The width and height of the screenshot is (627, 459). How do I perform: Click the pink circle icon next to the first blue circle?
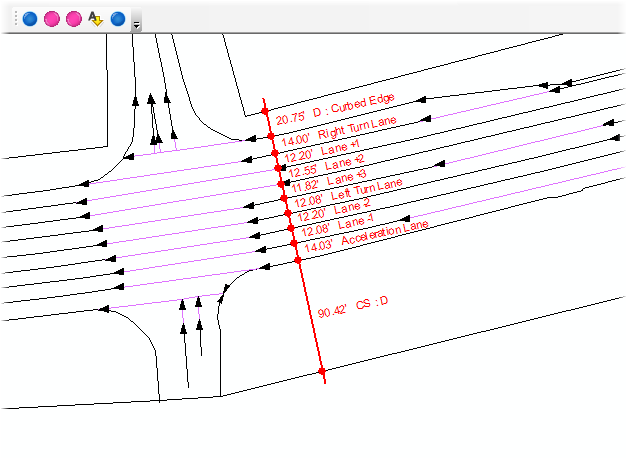(52, 19)
